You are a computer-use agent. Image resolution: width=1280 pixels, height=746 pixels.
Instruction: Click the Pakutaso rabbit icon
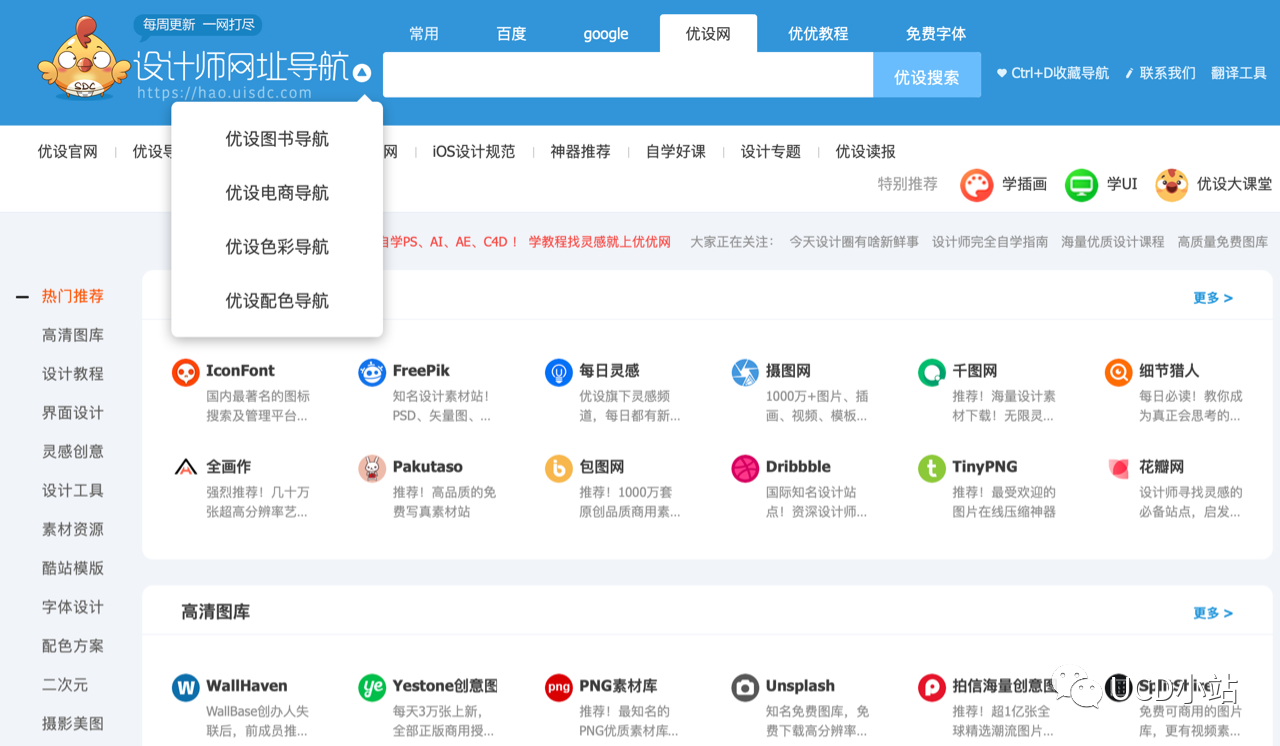pos(372,468)
